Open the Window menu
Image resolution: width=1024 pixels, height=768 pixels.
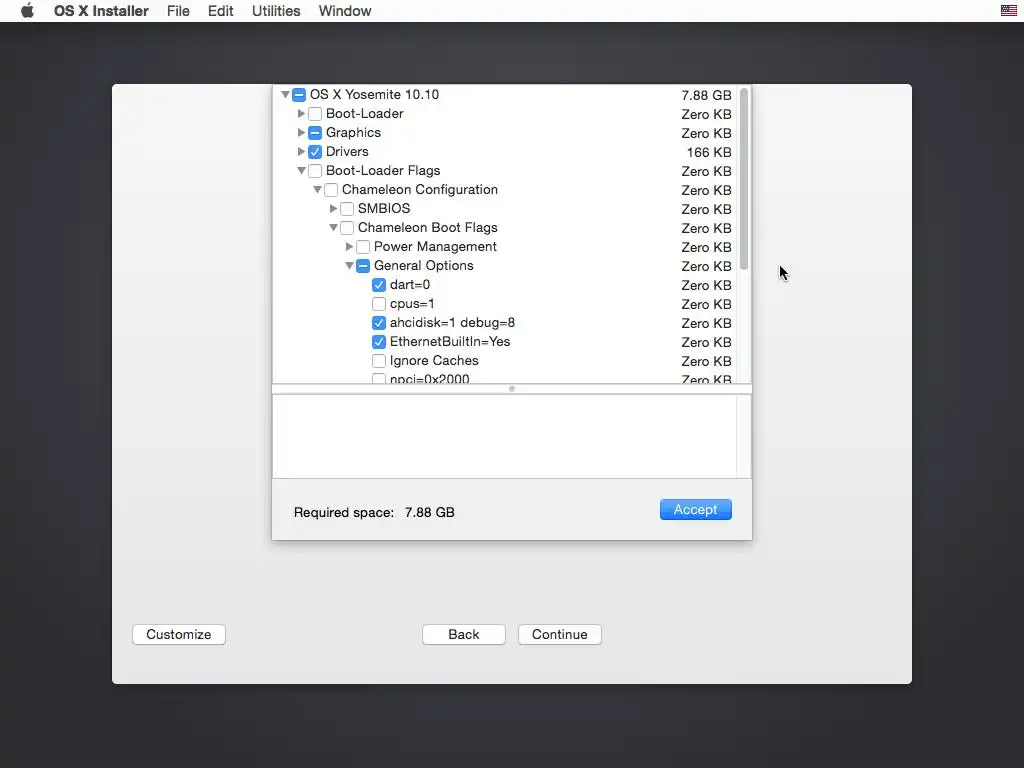(x=345, y=11)
